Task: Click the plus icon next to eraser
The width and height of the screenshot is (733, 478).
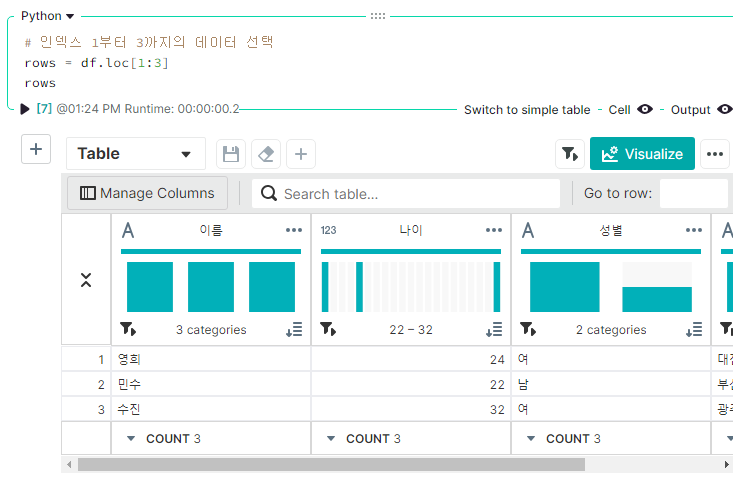Action: click(301, 154)
